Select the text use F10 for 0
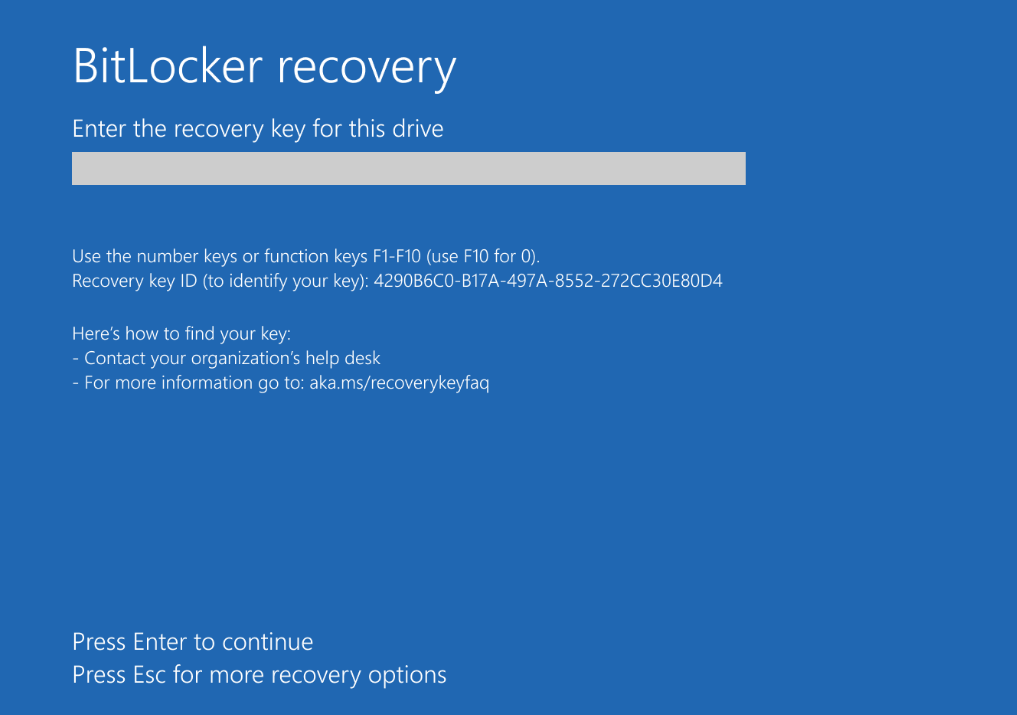 point(480,256)
